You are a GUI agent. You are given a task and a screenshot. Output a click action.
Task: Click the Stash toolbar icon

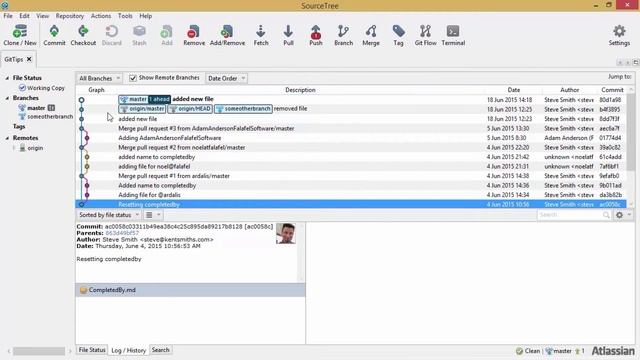click(x=139, y=35)
